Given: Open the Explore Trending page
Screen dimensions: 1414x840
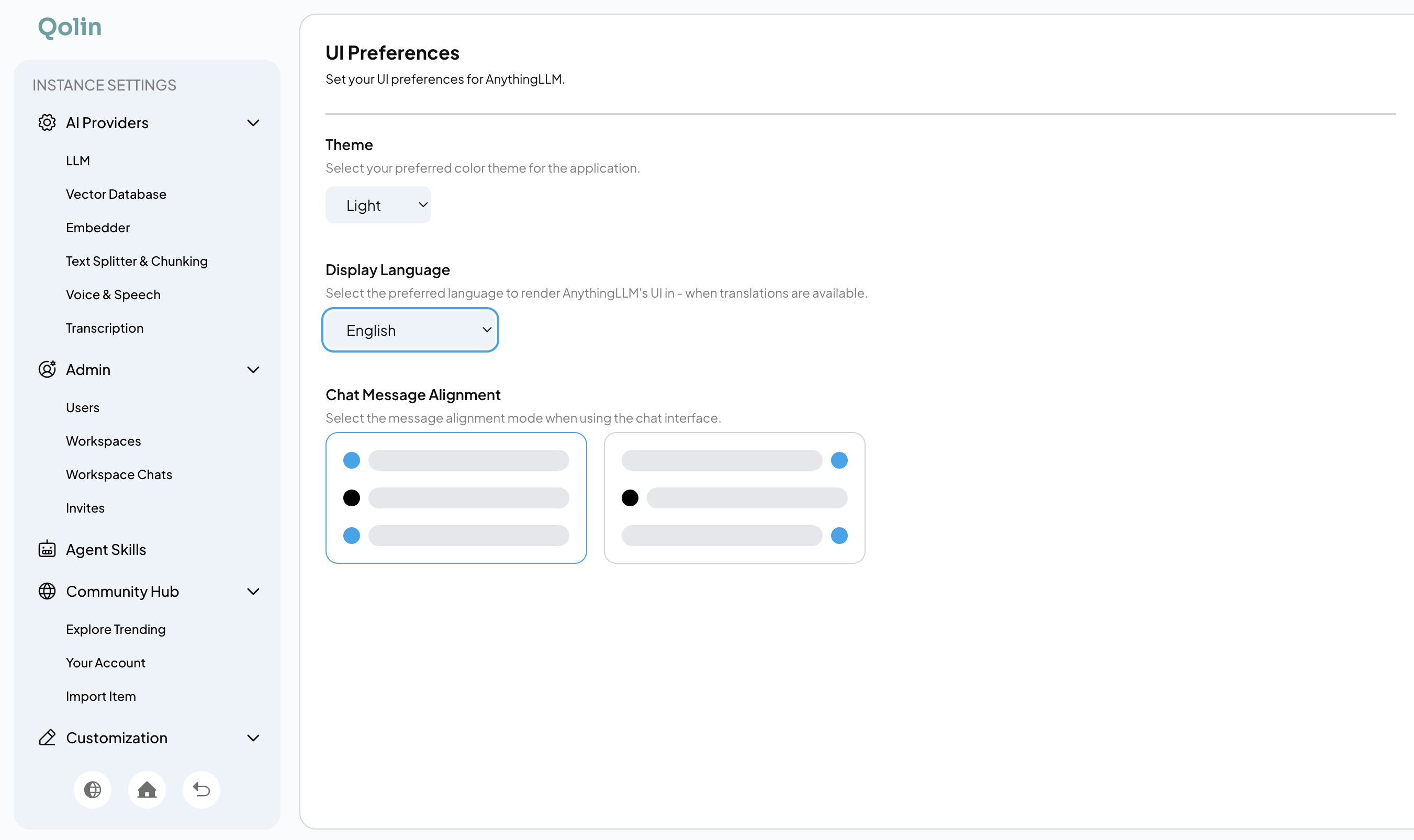Looking at the screenshot, I should pos(116,629).
